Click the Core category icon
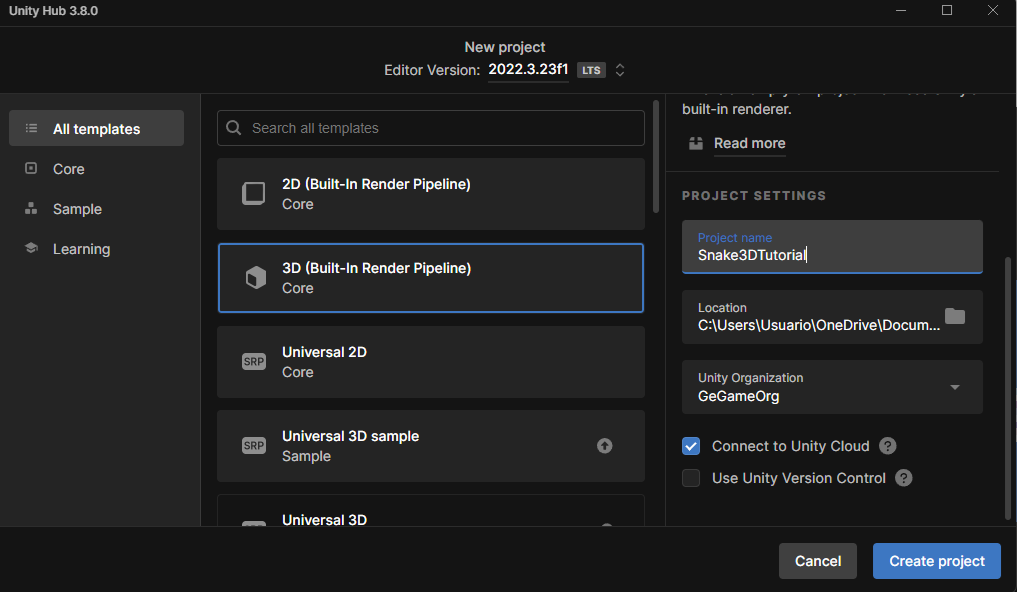Screen dimensions: 1017x592 [31, 169]
